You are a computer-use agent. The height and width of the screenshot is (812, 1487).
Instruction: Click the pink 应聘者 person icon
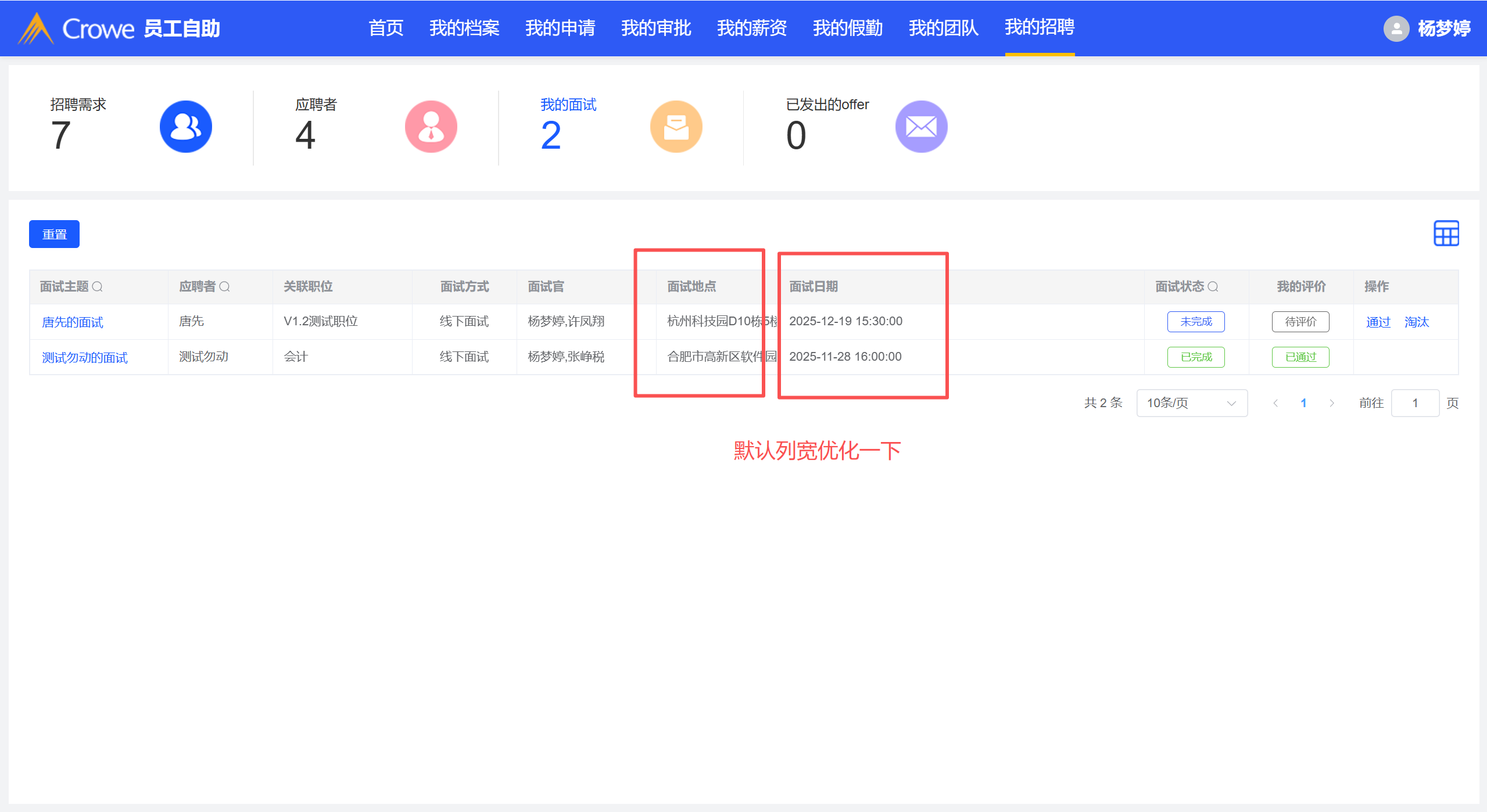(x=431, y=127)
